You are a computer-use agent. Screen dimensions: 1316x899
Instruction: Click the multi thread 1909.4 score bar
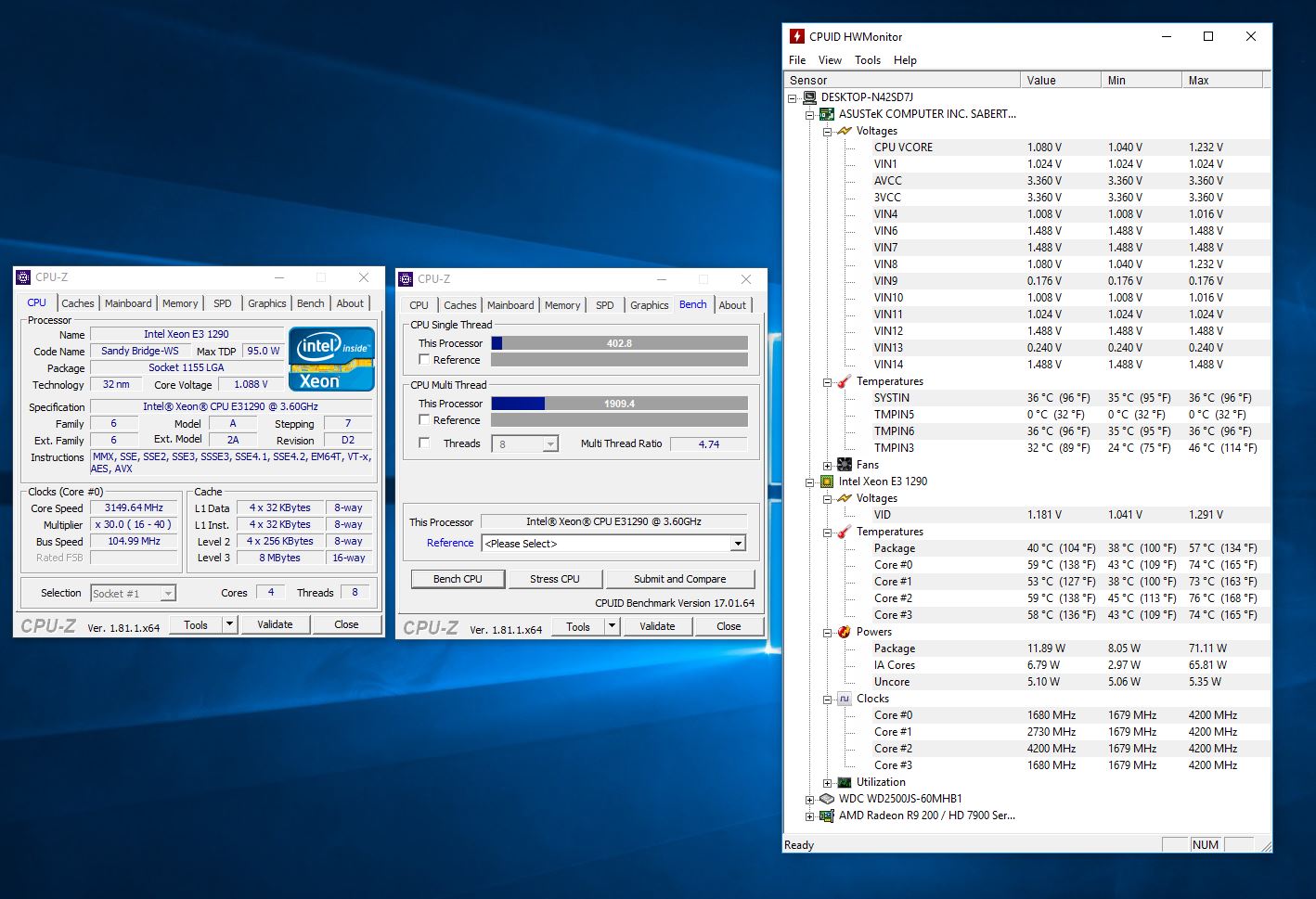point(619,404)
